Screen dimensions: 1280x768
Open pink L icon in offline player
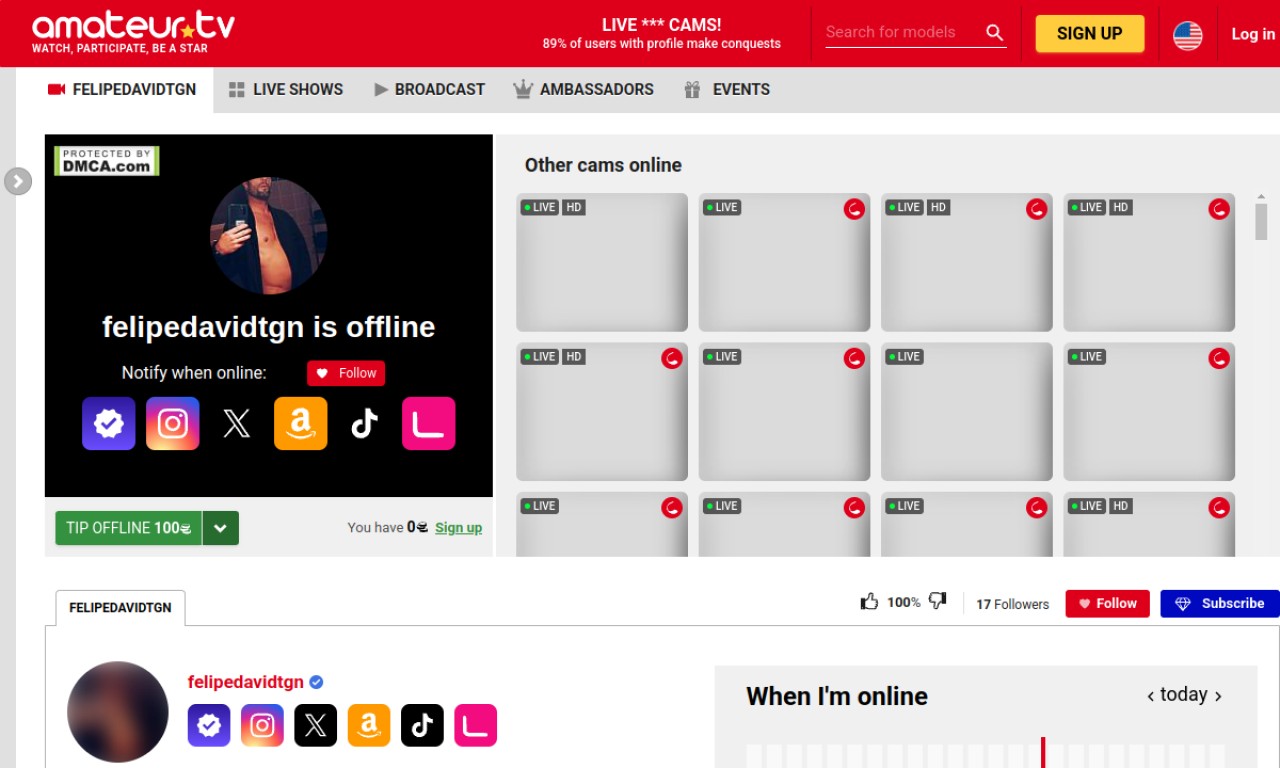pos(428,423)
